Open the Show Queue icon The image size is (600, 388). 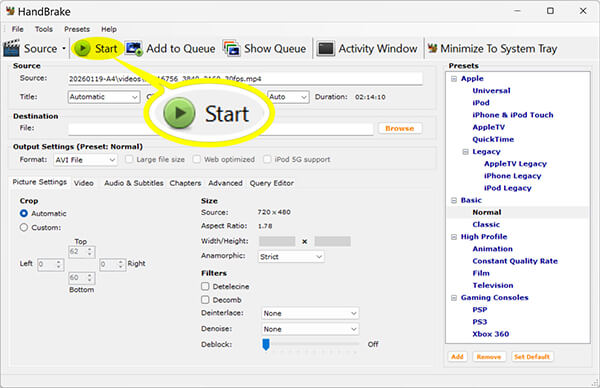coord(232,49)
